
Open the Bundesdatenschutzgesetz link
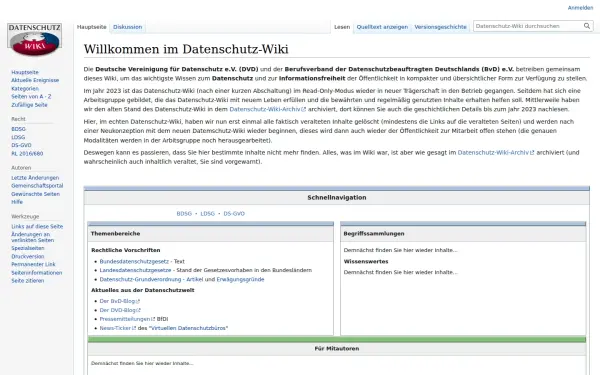click(134, 261)
